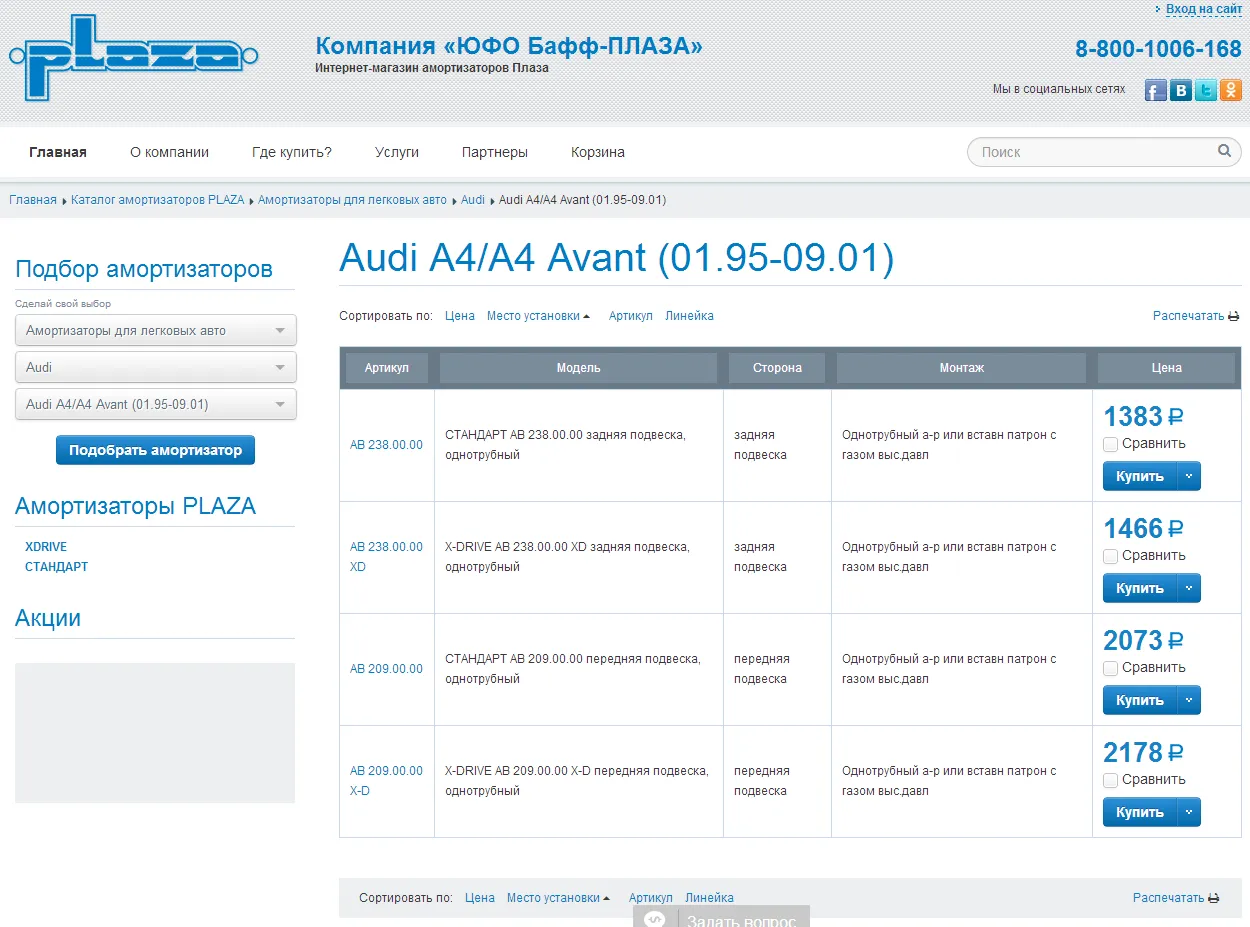This screenshot has width=1250, height=927.
Task: Open the Где купить? menu item
Action: coord(292,152)
